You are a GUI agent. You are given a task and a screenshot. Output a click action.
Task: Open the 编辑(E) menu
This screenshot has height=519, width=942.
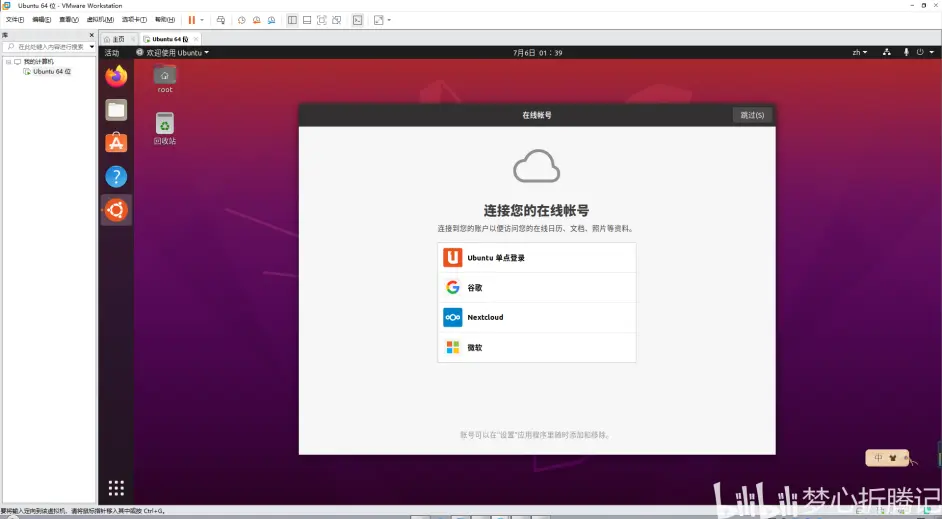[x=41, y=20]
